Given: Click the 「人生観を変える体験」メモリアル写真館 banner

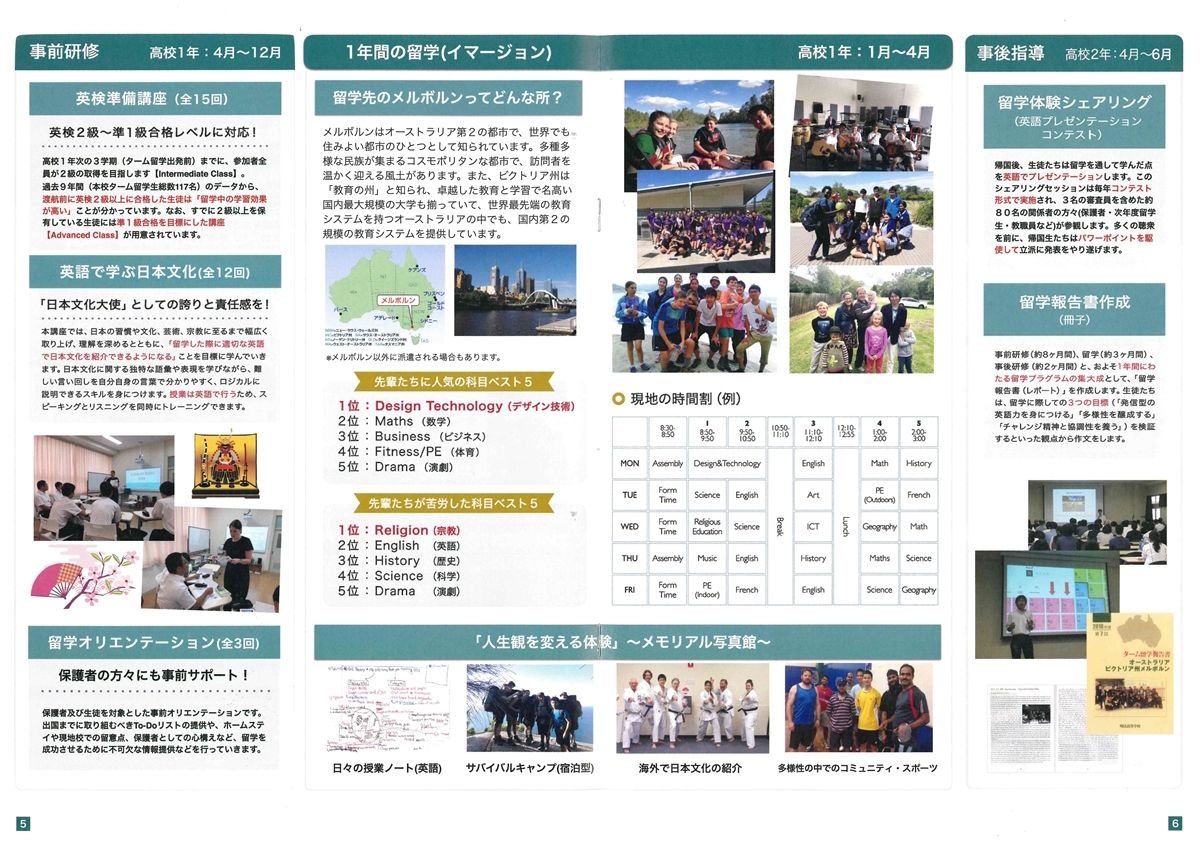Looking at the screenshot, I should coord(627,642).
